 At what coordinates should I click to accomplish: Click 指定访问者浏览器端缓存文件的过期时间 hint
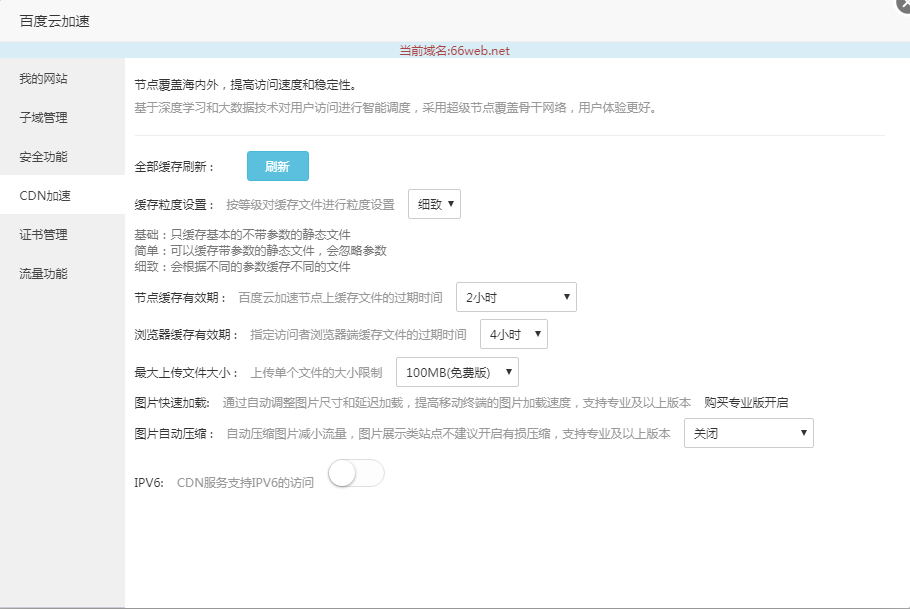pos(358,335)
